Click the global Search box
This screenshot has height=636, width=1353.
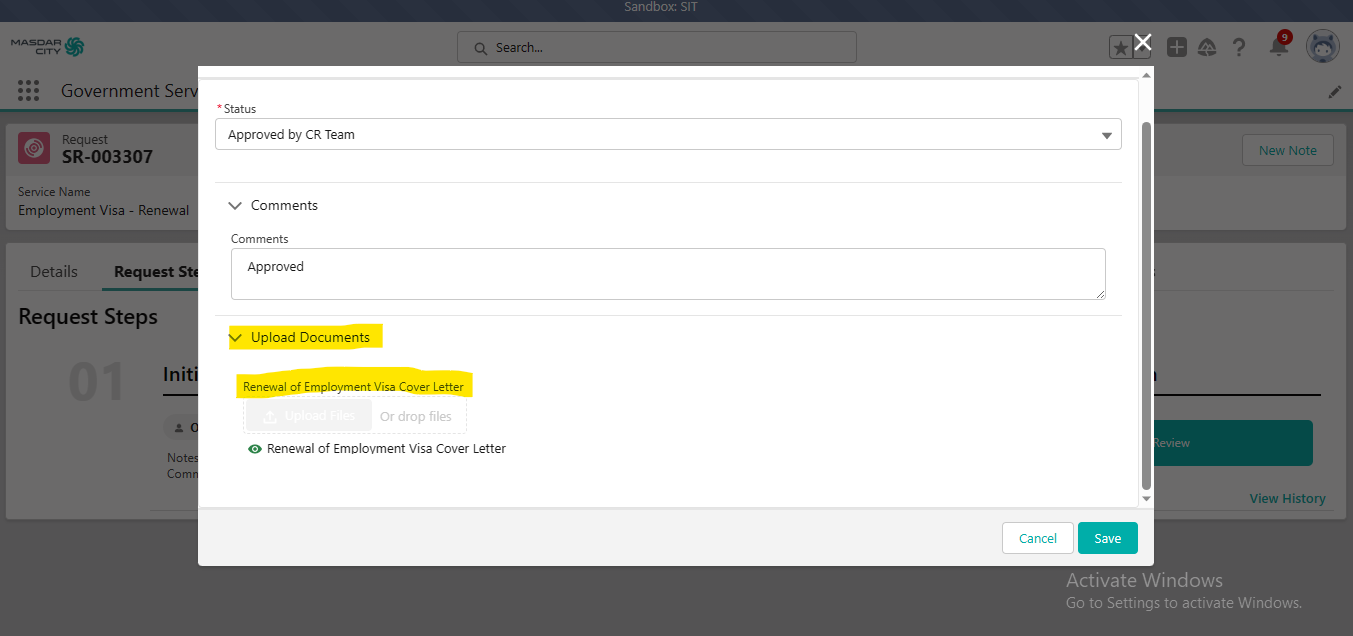[x=657, y=47]
